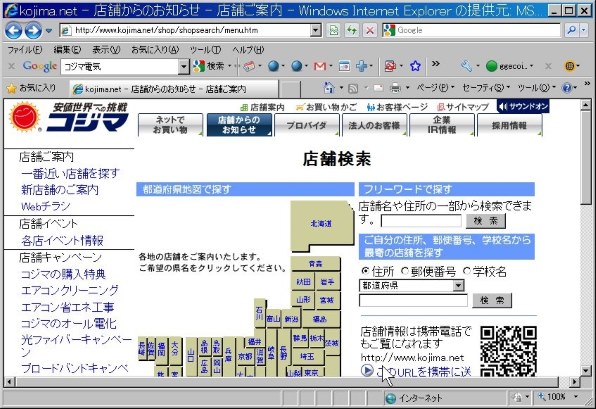The width and height of the screenshot is (596, 409).
Task: Open the 都道府県 dropdown list
Action: (x=459, y=285)
